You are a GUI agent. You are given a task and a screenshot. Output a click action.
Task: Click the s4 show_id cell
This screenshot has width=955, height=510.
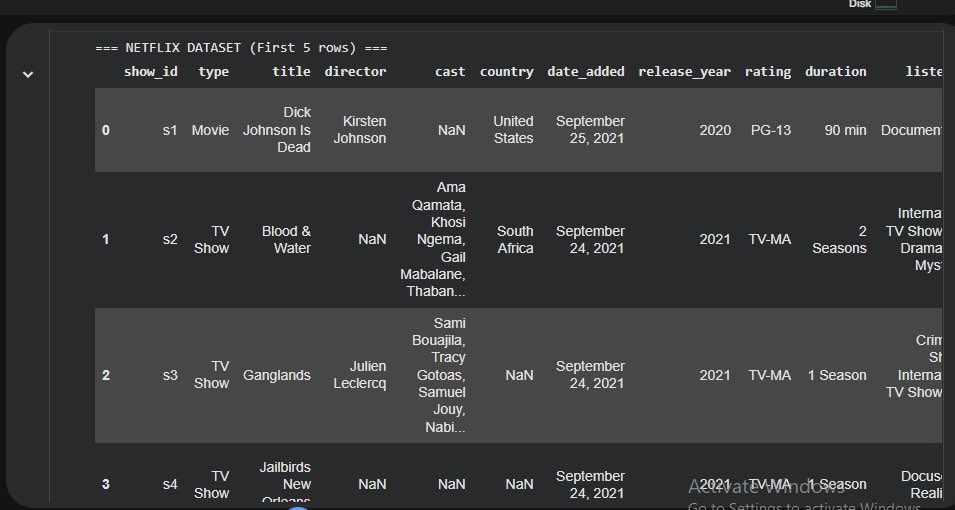(x=170, y=484)
